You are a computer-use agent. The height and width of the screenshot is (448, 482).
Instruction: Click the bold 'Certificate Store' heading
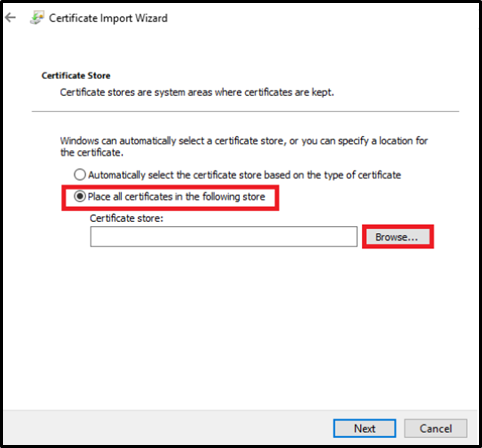point(76,76)
